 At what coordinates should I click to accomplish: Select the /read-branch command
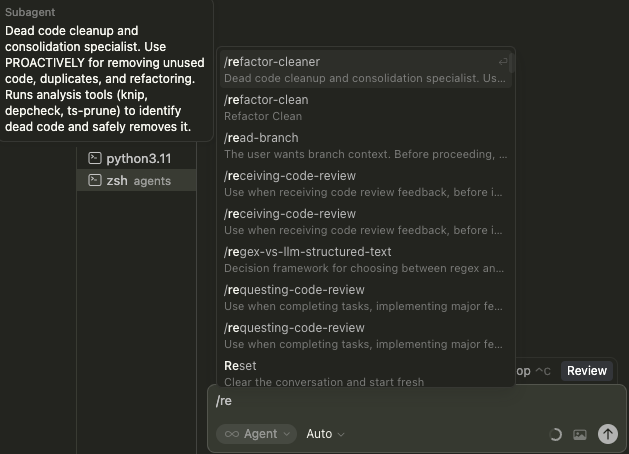pos(365,145)
